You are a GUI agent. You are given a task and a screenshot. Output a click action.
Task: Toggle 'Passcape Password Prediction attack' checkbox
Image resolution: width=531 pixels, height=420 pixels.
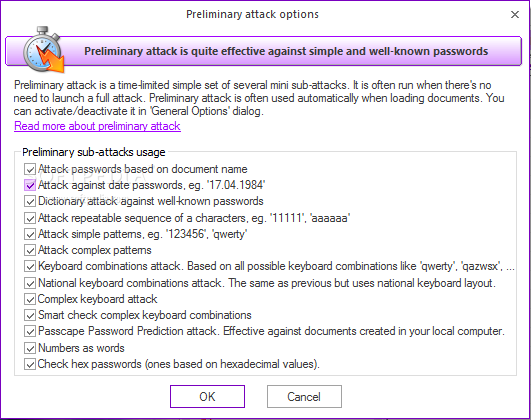click(x=30, y=331)
